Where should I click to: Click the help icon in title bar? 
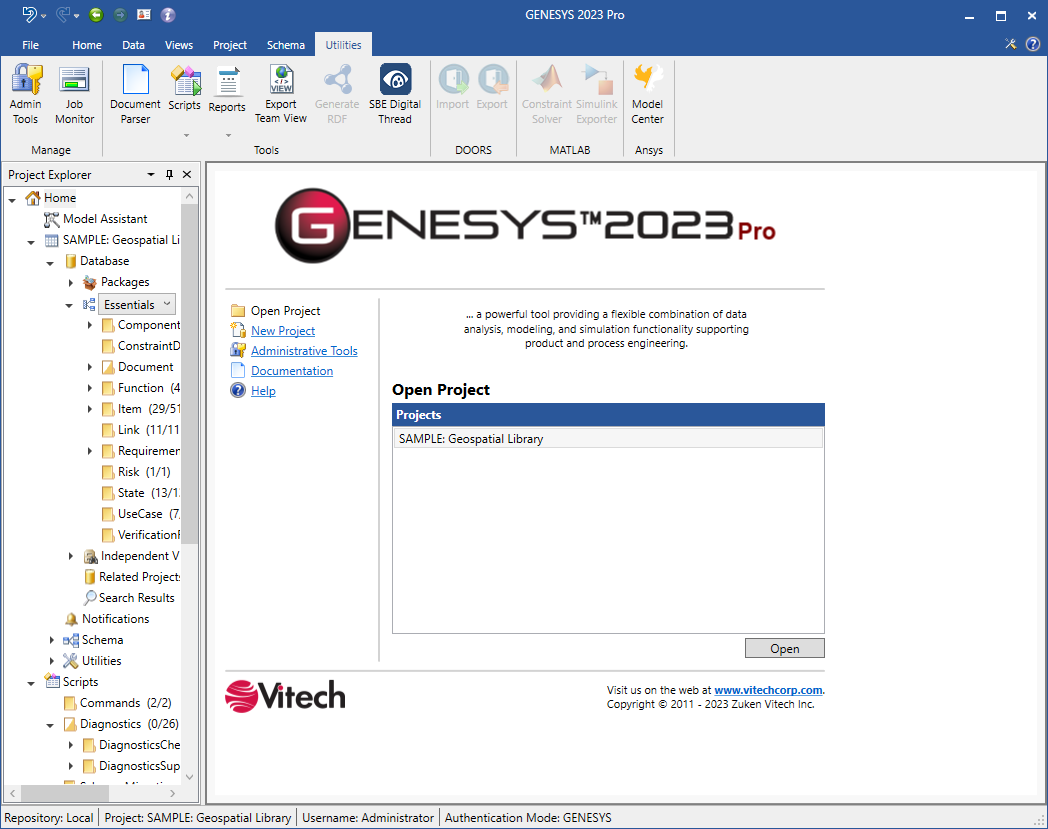(1033, 44)
